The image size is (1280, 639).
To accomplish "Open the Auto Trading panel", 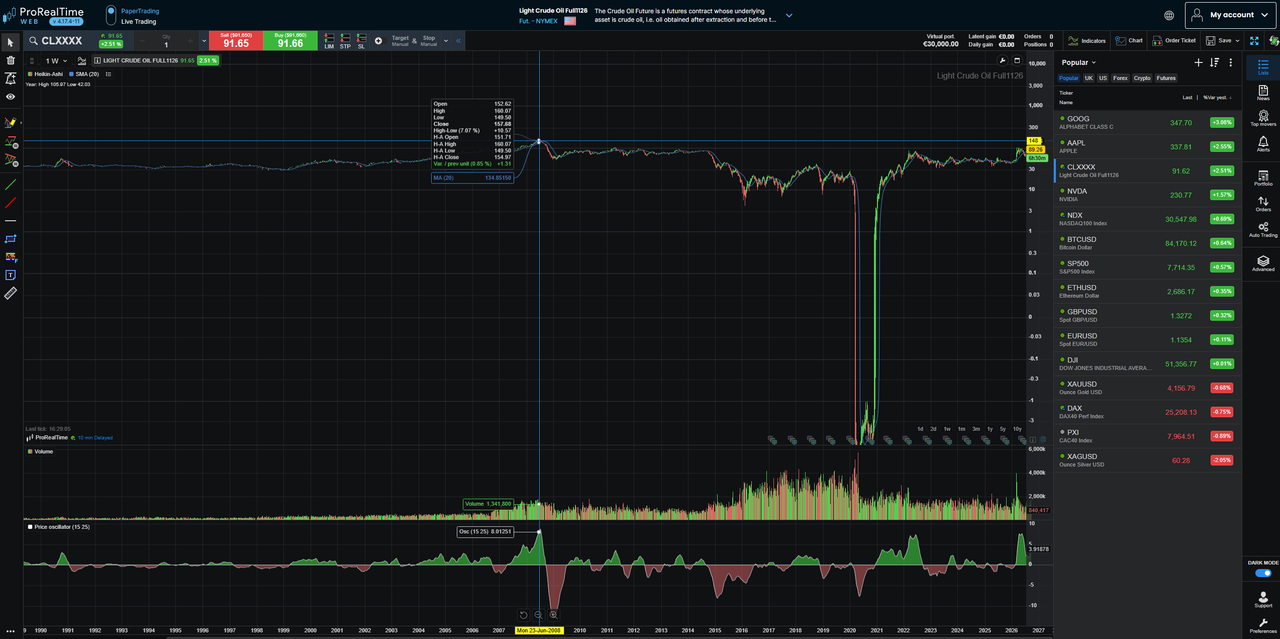I will click(1263, 230).
